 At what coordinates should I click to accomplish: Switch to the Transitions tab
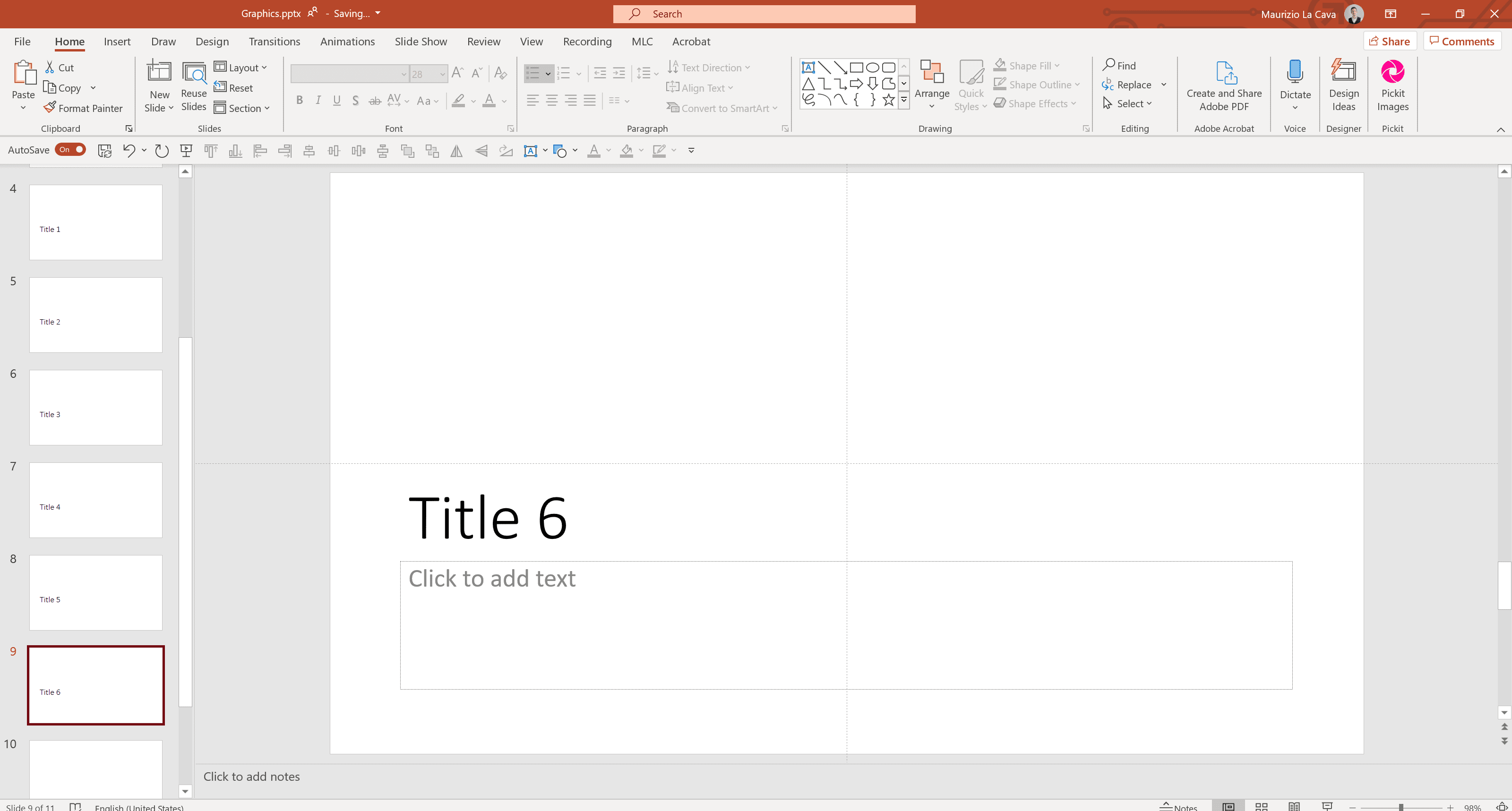coord(274,42)
